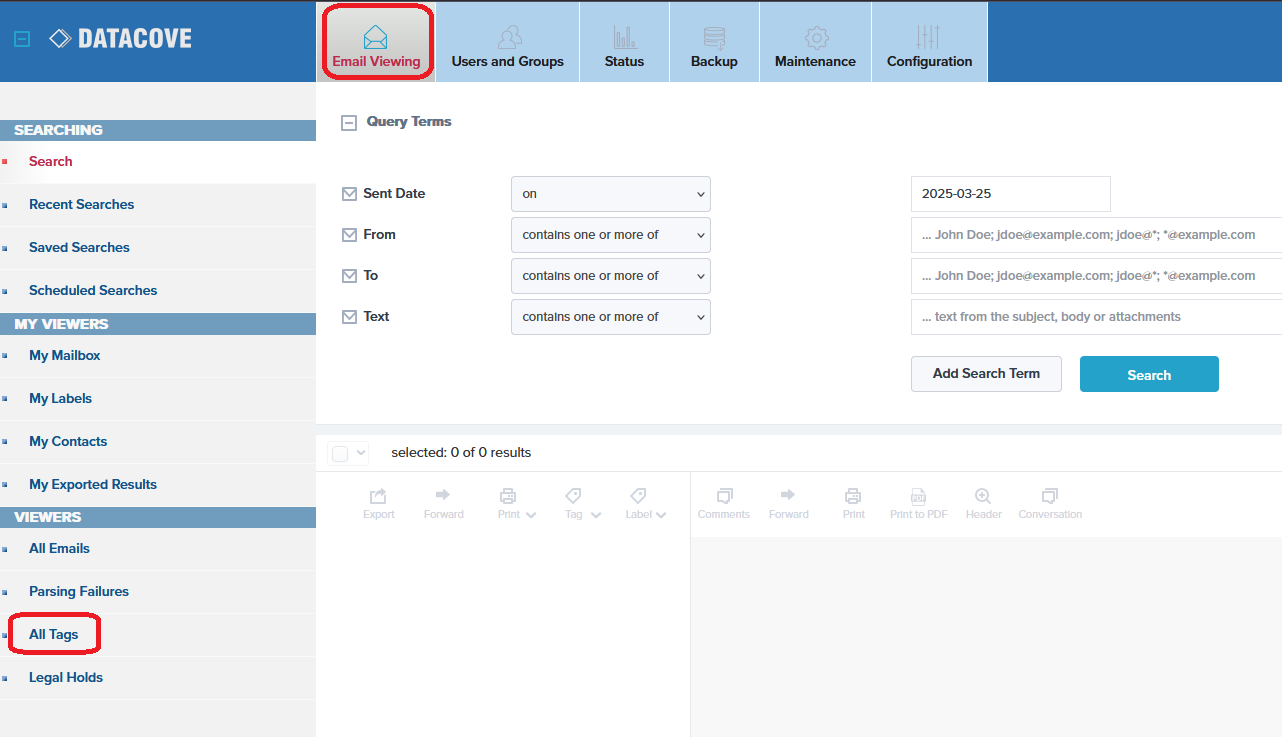Viewport: 1282px width, 737px height.
Task: Click the Add Search Term button
Action: 985,374
